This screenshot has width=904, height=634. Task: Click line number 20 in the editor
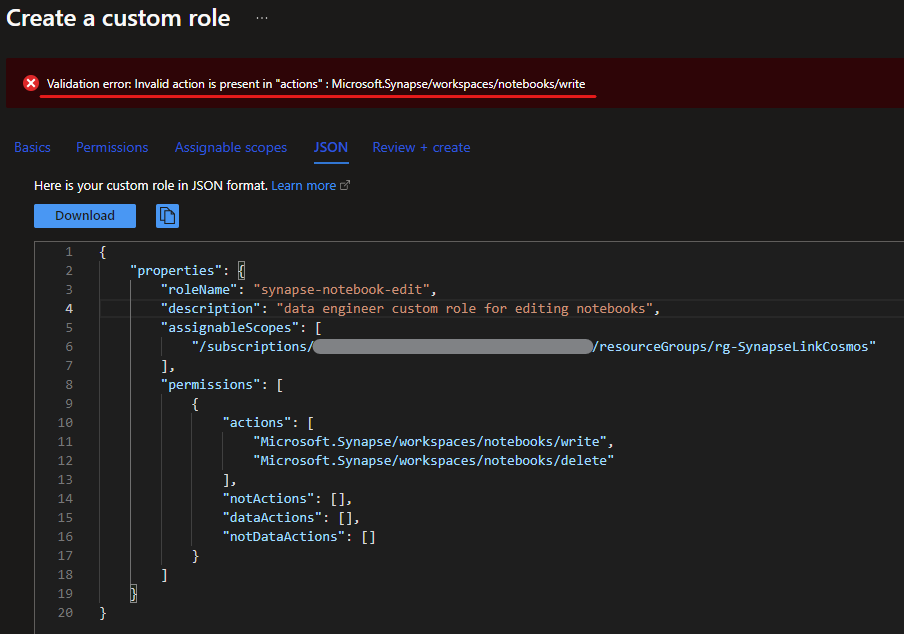65,613
